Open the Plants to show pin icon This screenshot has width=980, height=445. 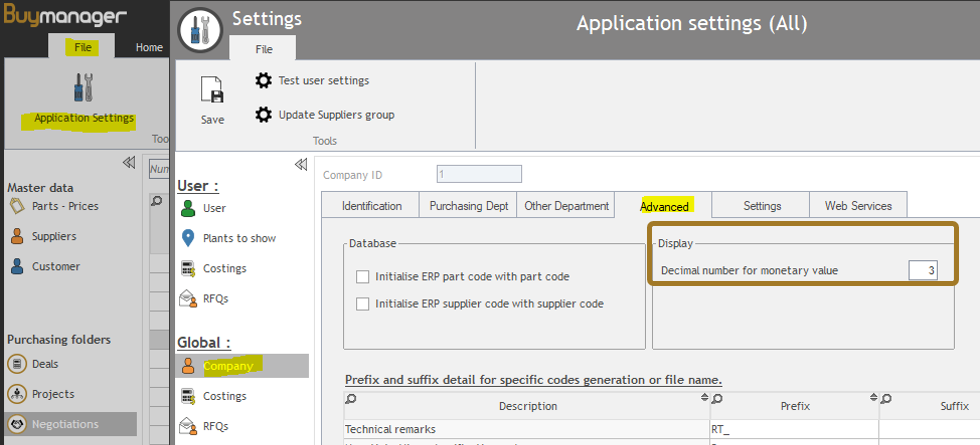[x=187, y=238]
